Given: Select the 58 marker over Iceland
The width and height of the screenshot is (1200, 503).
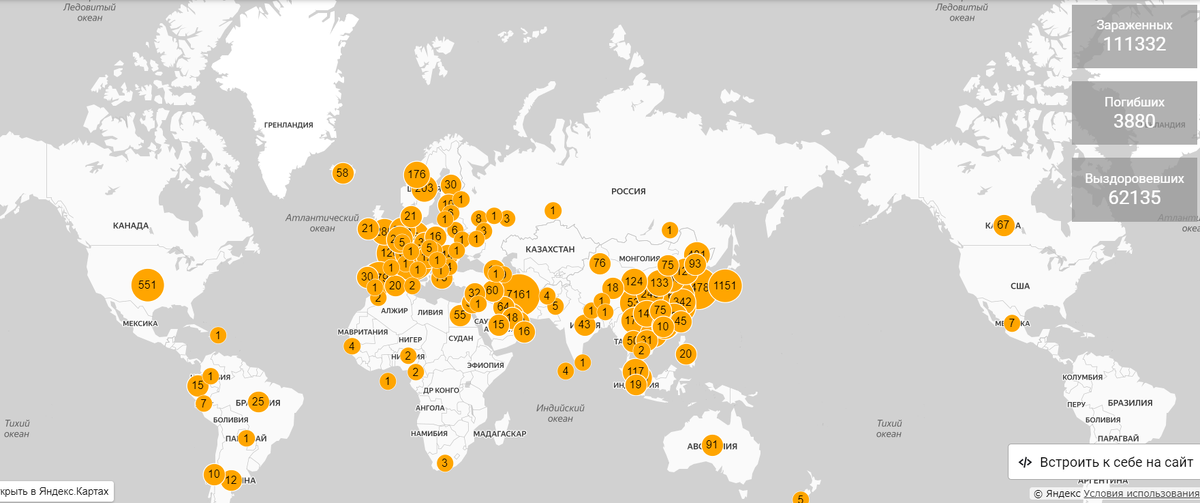Looking at the screenshot, I should pos(343,173).
